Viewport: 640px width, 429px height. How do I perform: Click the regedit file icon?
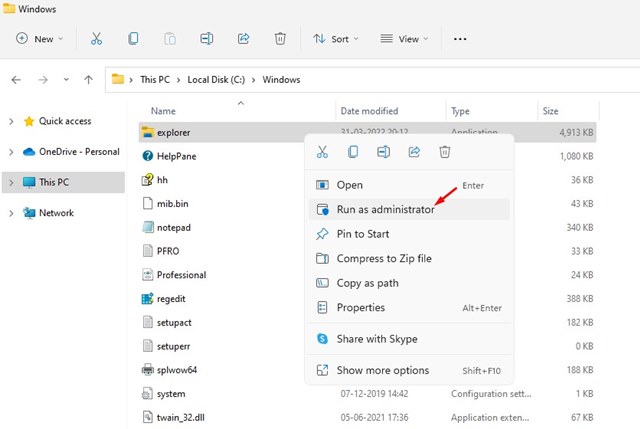tap(147, 299)
